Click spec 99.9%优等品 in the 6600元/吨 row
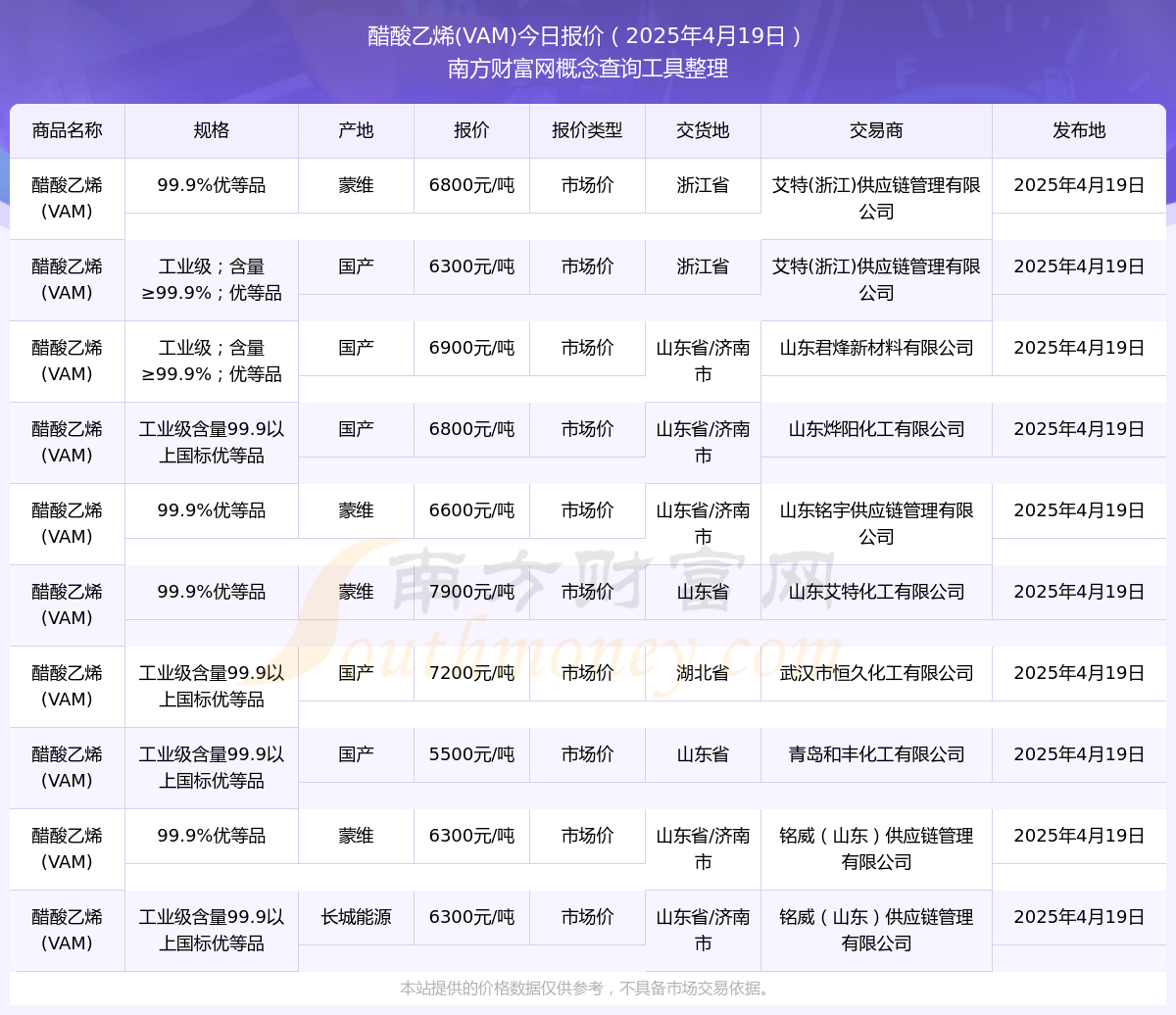 (x=212, y=510)
